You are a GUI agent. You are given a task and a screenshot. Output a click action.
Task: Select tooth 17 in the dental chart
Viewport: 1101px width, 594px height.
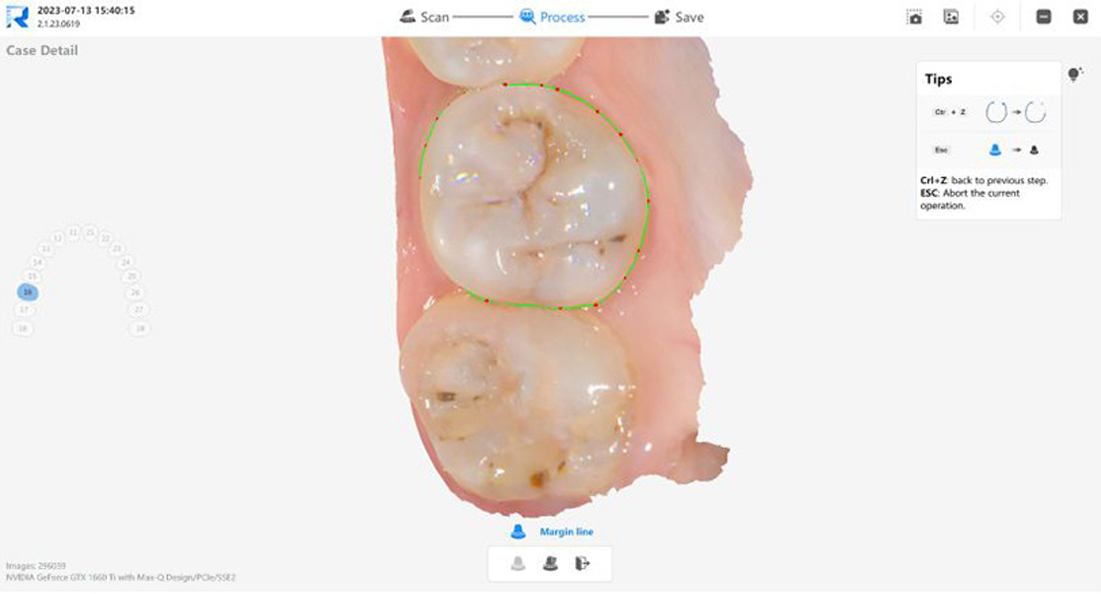[24, 310]
